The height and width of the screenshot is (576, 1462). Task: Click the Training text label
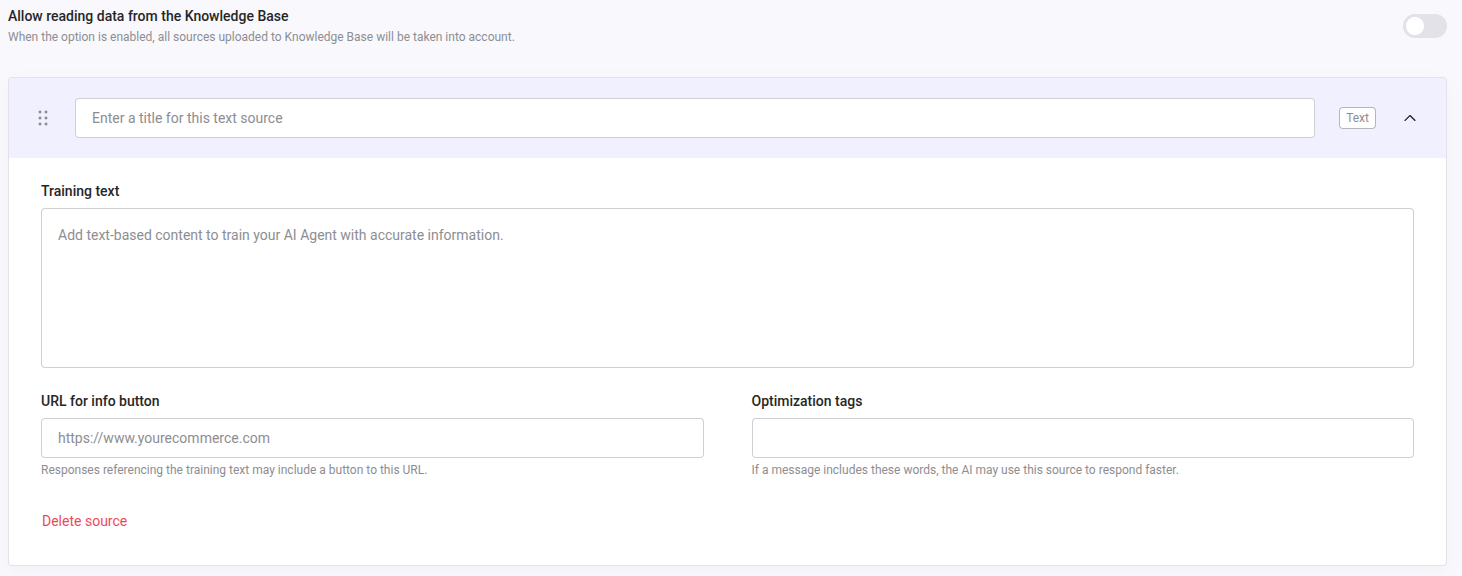(80, 191)
